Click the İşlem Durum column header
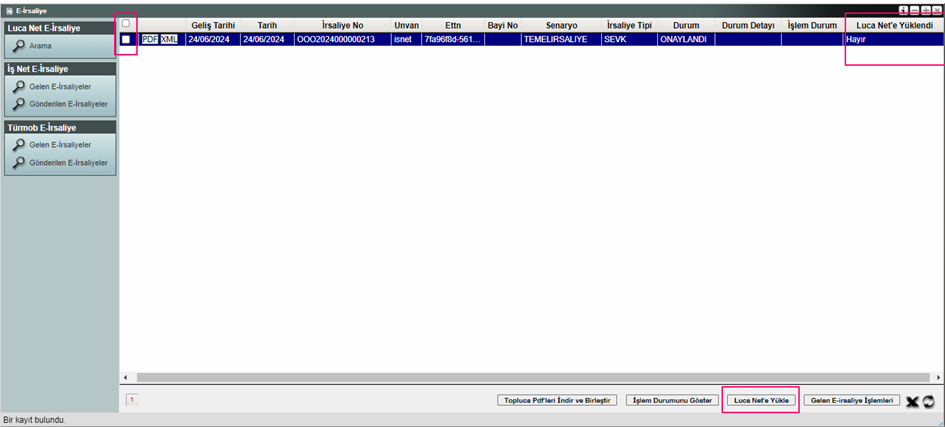Viewport: 945px width, 427px height. pyautogui.click(x=812, y=26)
